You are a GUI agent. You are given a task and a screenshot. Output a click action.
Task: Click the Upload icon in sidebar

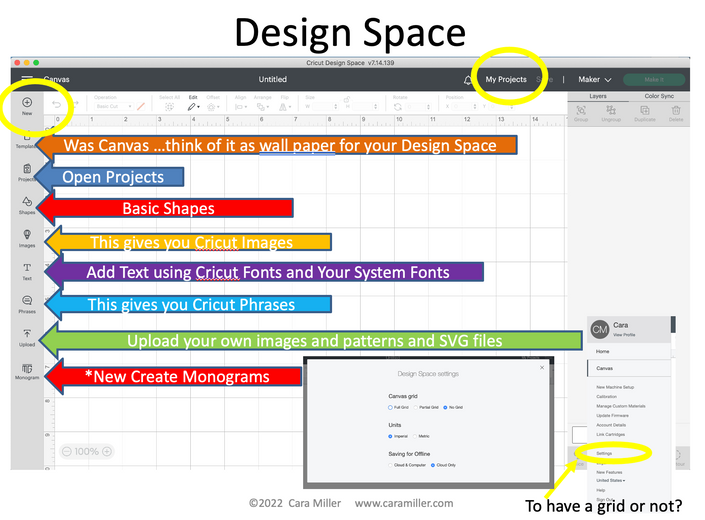point(27,333)
